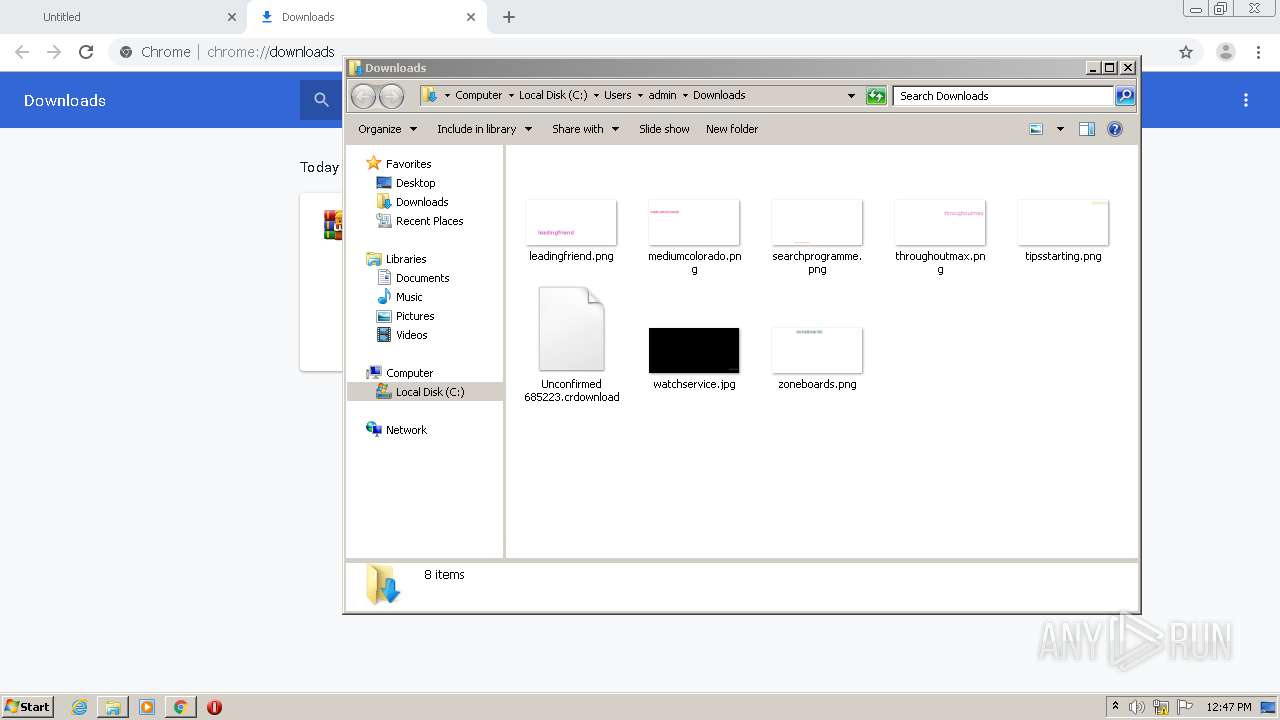The width and height of the screenshot is (1280, 720).
Task: Open the Share with dropdown
Action: point(585,129)
